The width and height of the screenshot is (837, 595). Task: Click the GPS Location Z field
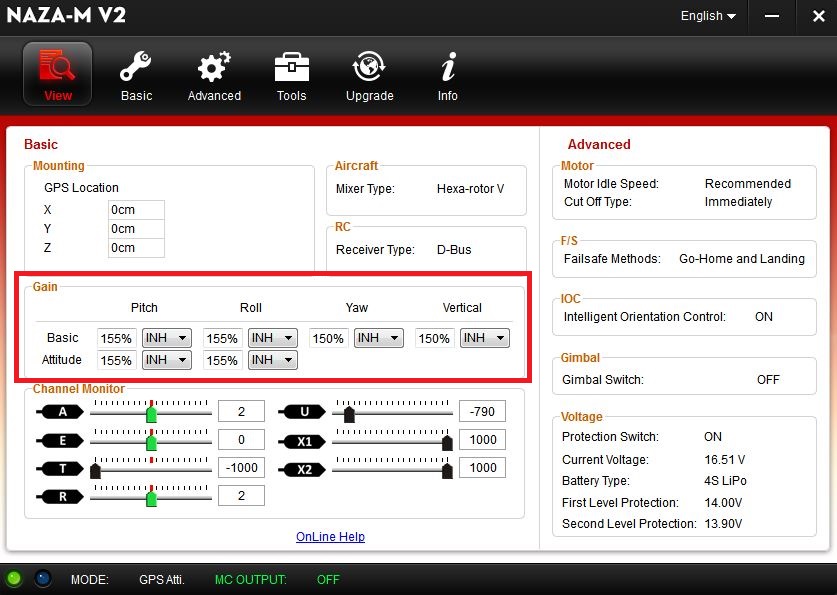point(136,248)
